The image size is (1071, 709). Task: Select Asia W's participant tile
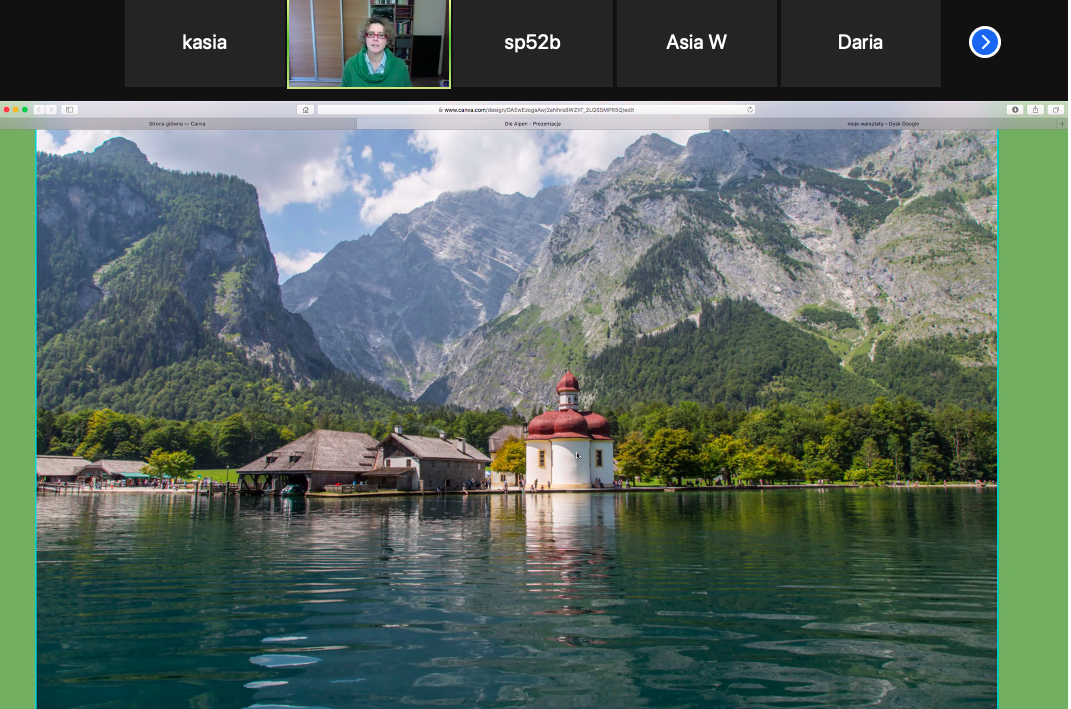(696, 43)
